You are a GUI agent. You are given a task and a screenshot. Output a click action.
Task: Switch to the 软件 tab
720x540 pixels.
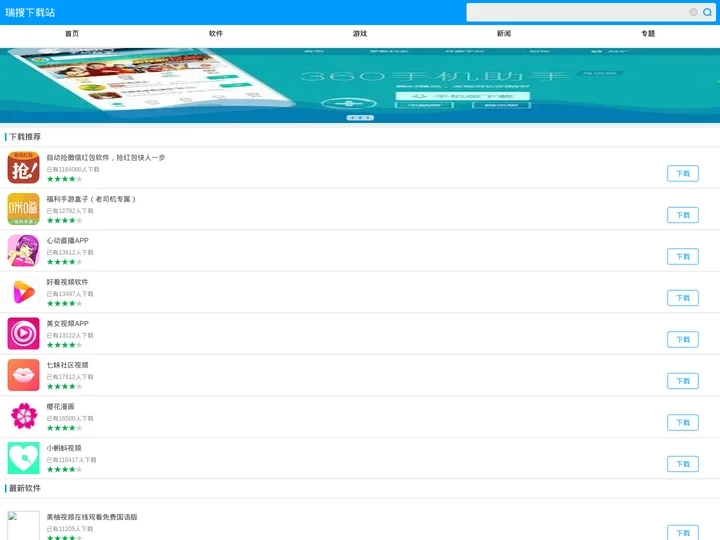point(216,34)
